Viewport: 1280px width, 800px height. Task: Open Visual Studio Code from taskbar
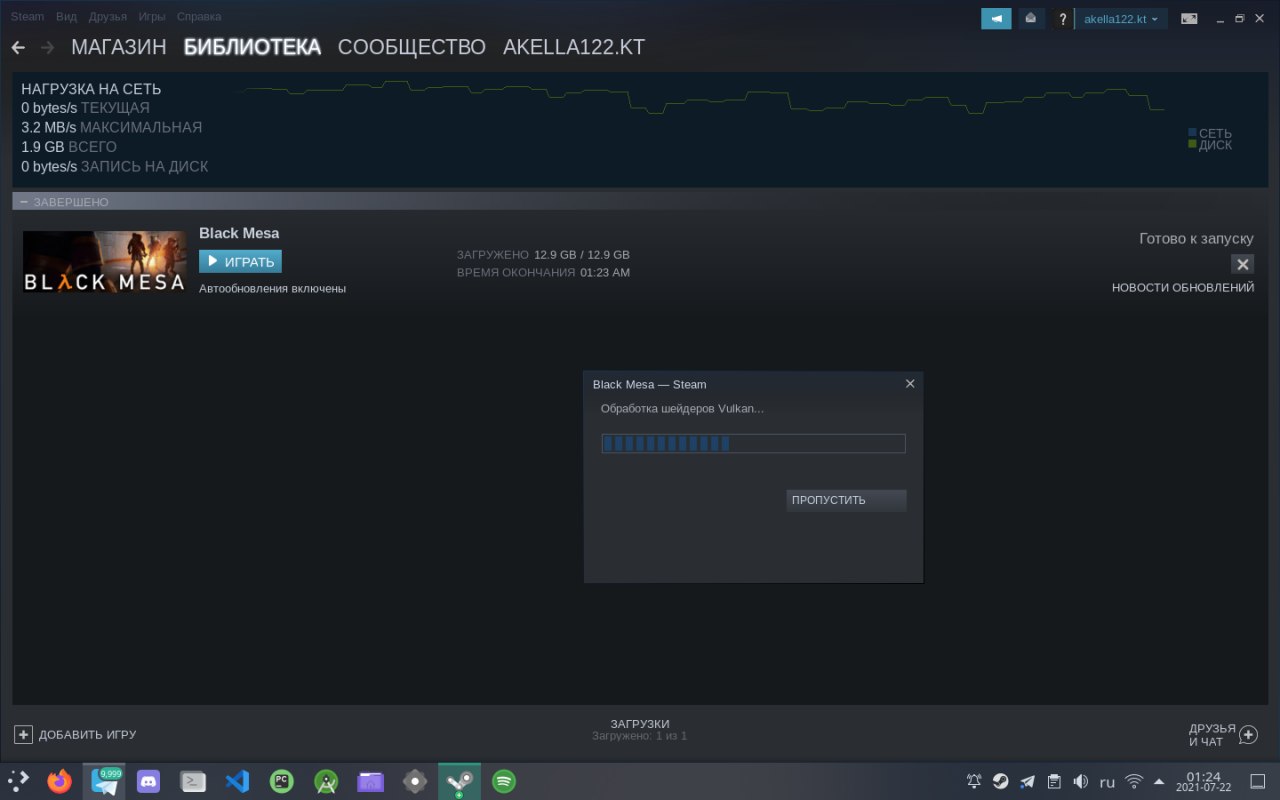point(237,781)
